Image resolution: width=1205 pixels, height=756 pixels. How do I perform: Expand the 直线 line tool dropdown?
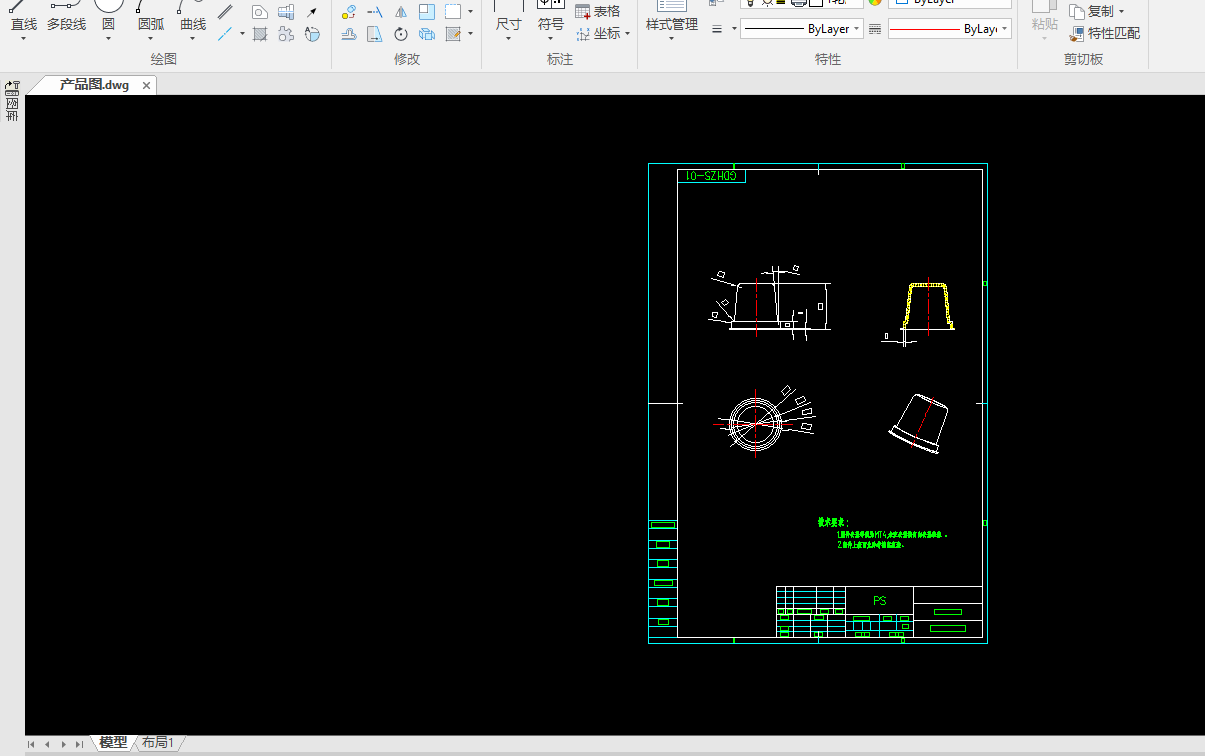[23, 39]
